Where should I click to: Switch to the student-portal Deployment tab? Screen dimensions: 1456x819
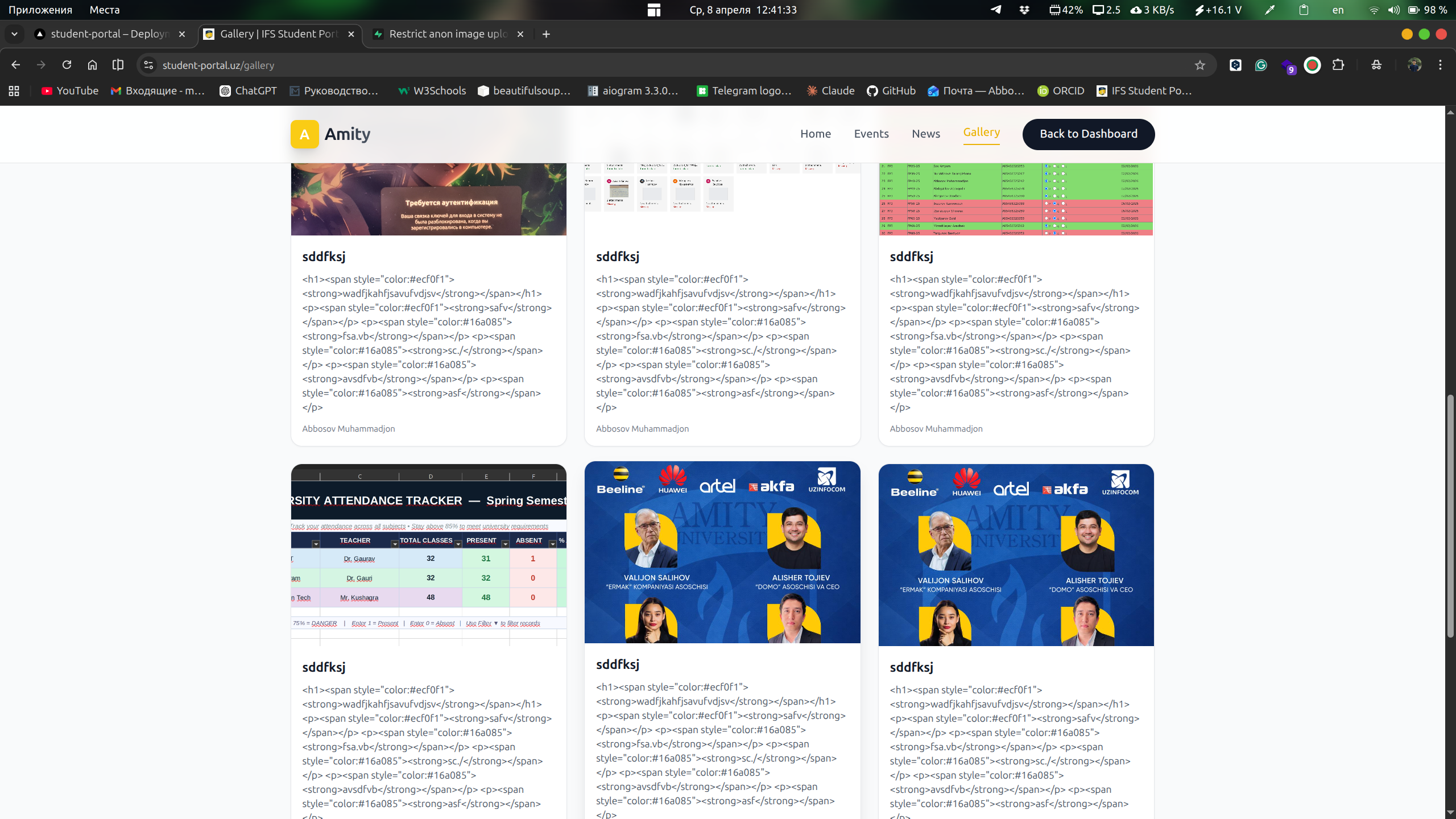coord(108,34)
